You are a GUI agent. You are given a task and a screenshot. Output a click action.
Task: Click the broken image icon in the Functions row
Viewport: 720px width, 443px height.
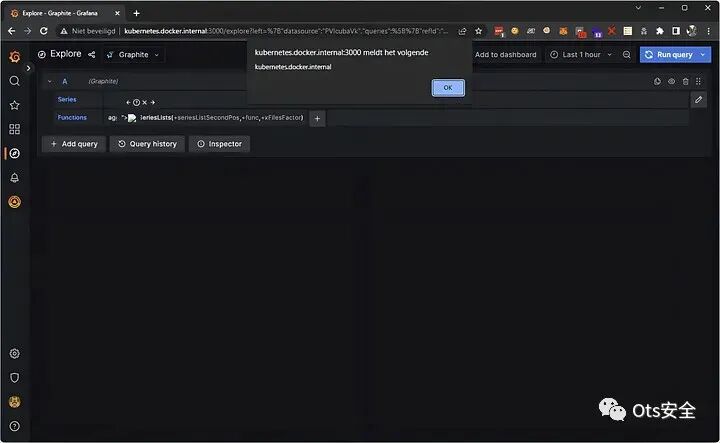pyautogui.click(x=132, y=118)
